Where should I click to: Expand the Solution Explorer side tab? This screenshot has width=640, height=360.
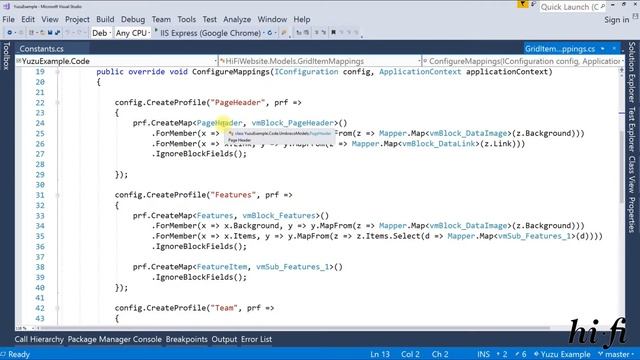632,72
